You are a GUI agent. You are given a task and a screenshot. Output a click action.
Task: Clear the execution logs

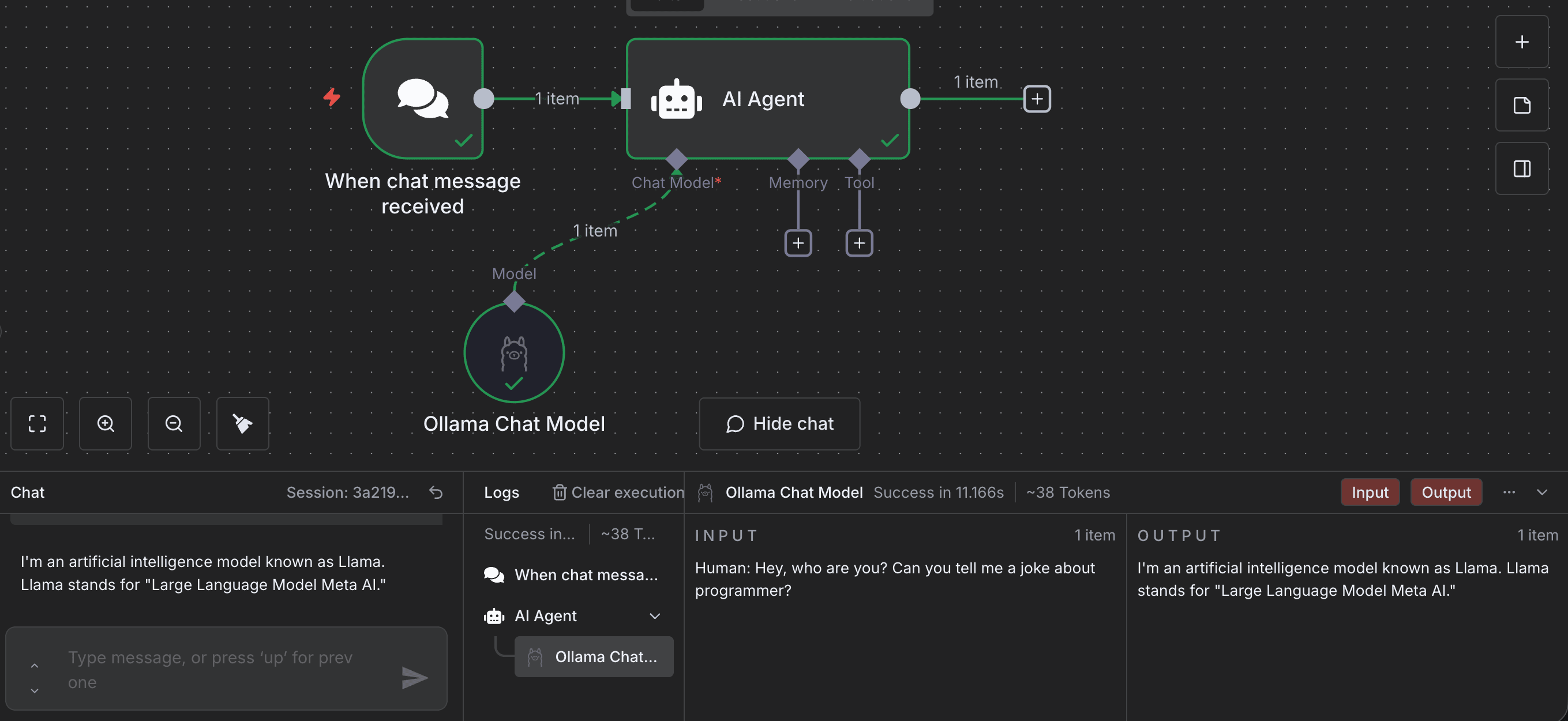point(618,492)
